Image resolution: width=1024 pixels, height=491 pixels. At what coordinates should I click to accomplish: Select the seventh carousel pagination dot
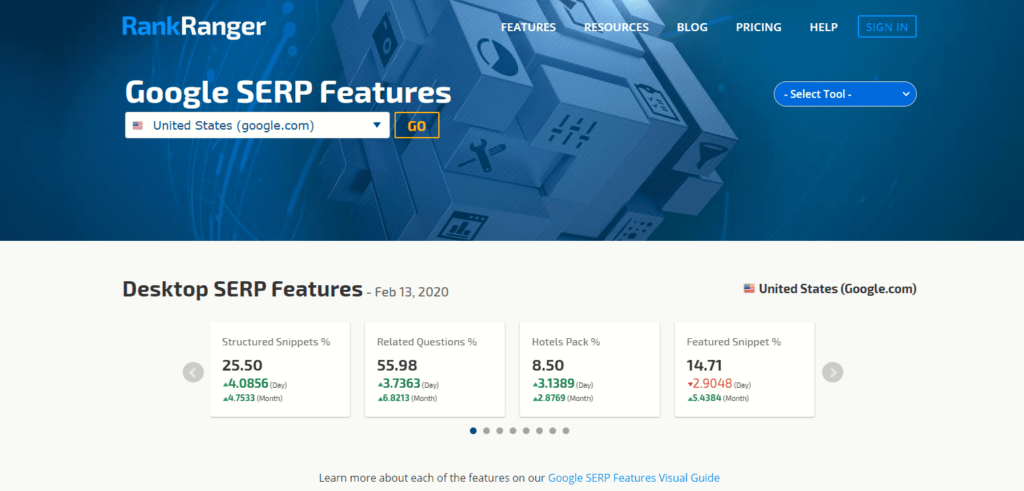pos(552,431)
